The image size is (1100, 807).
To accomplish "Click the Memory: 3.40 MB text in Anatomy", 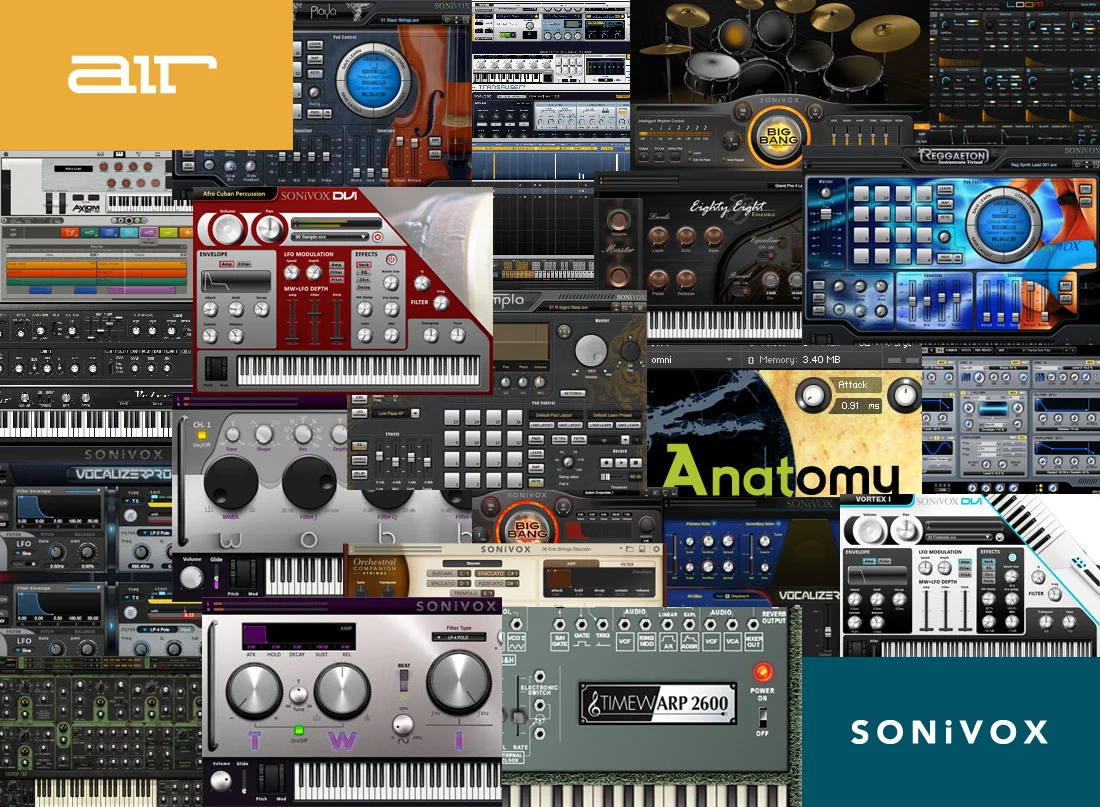I will (799, 360).
